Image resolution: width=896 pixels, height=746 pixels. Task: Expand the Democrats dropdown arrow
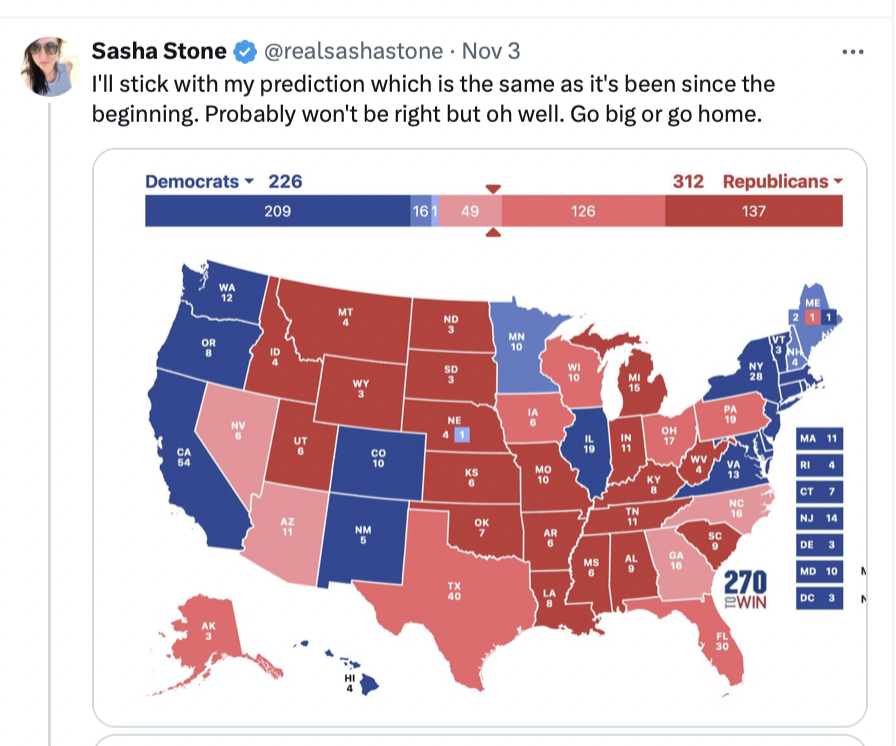[x=248, y=182]
